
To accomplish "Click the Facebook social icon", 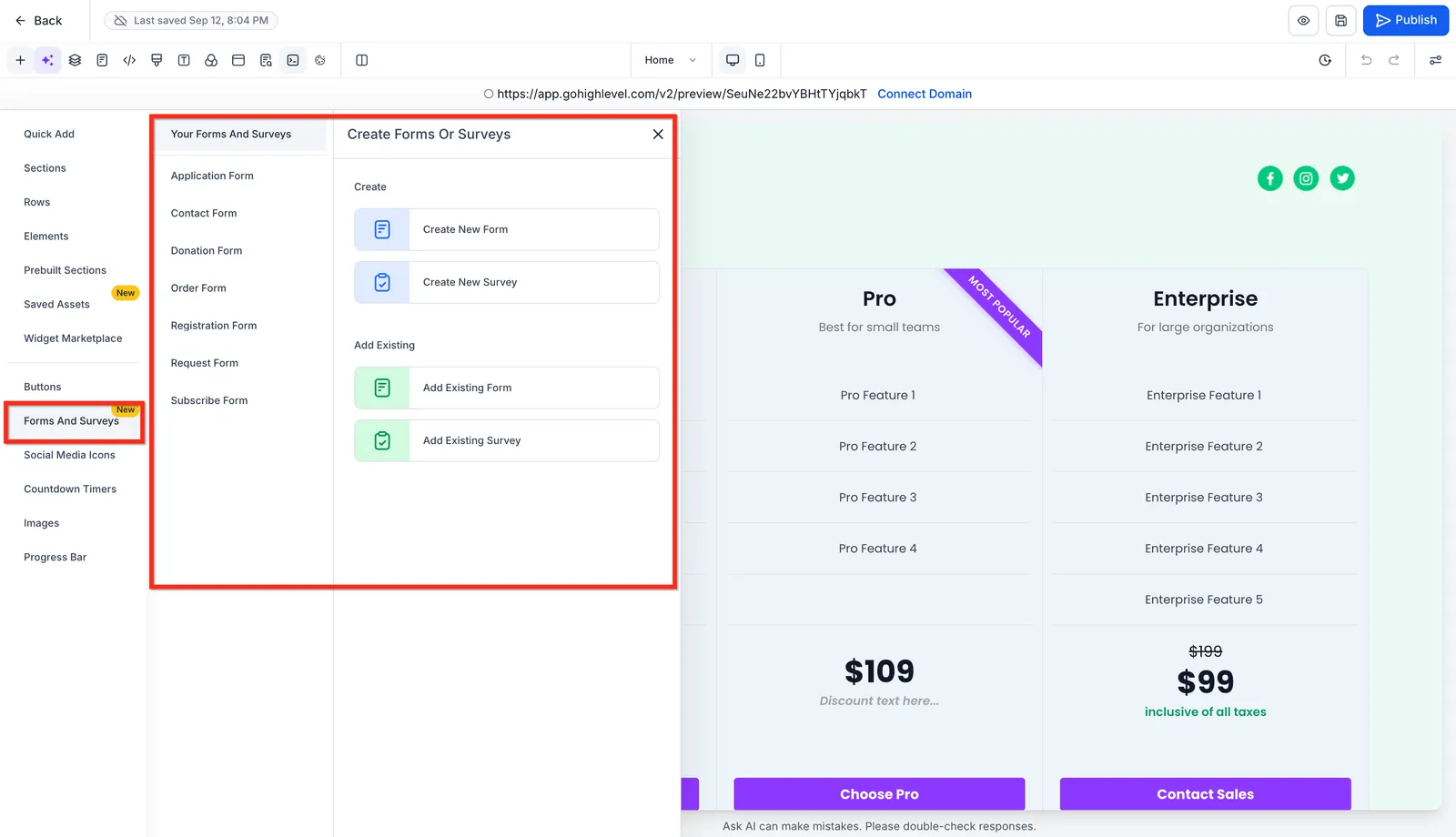I will (x=1269, y=178).
